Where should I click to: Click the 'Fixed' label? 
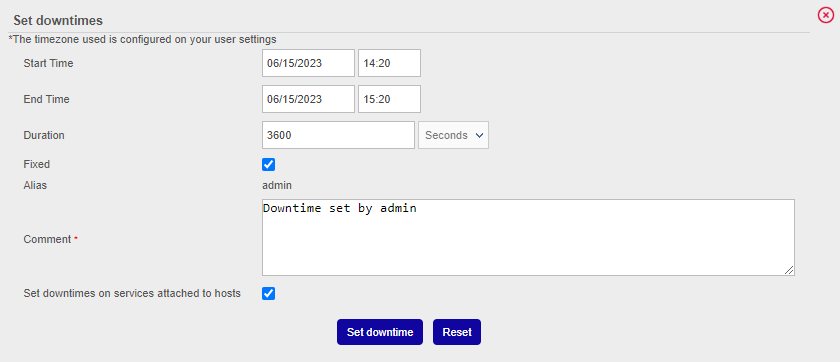36,164
